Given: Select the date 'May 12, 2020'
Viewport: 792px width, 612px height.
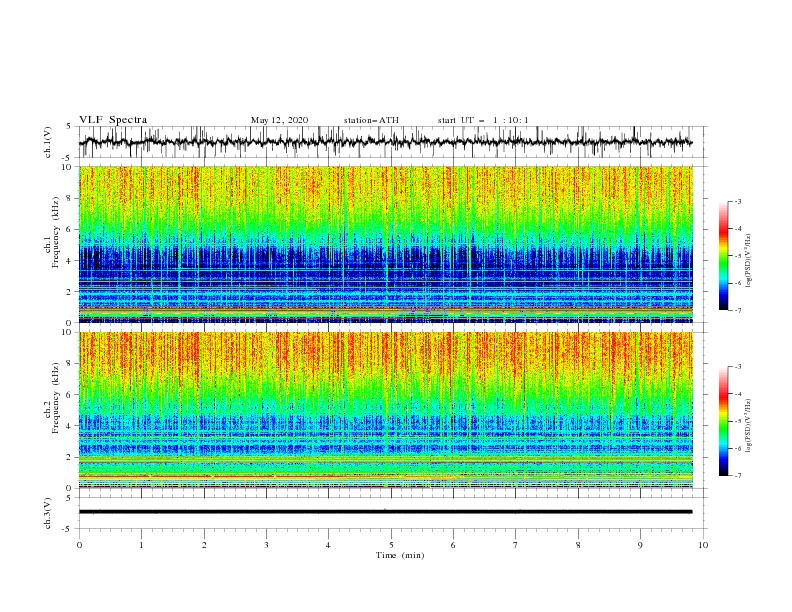Looking at the screenshot, I should tap(279, 120).
